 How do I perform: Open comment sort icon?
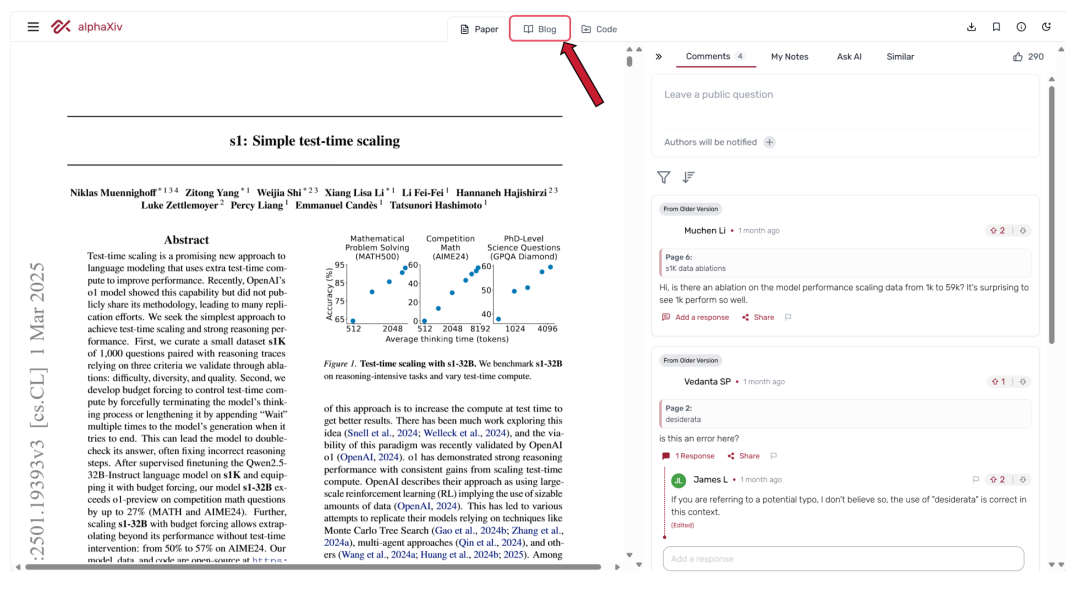tap(688, 178)
